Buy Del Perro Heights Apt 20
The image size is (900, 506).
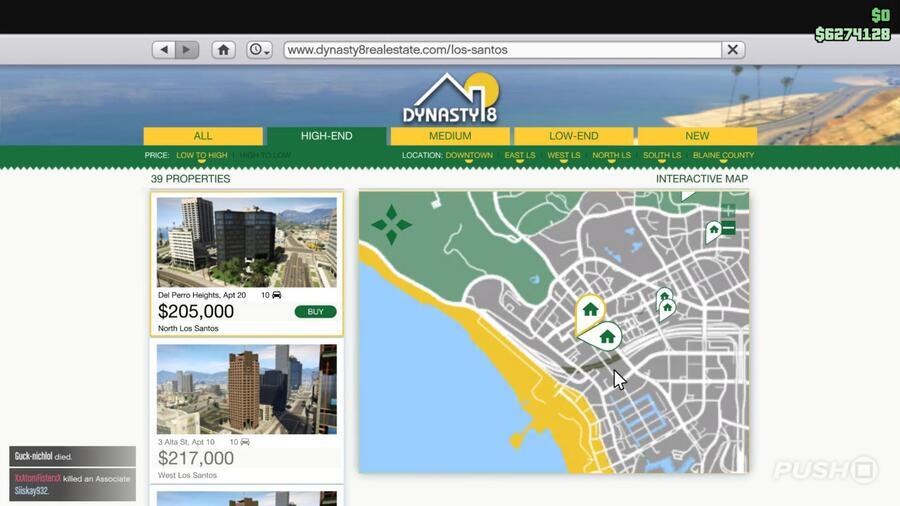(x=315, y=312)
